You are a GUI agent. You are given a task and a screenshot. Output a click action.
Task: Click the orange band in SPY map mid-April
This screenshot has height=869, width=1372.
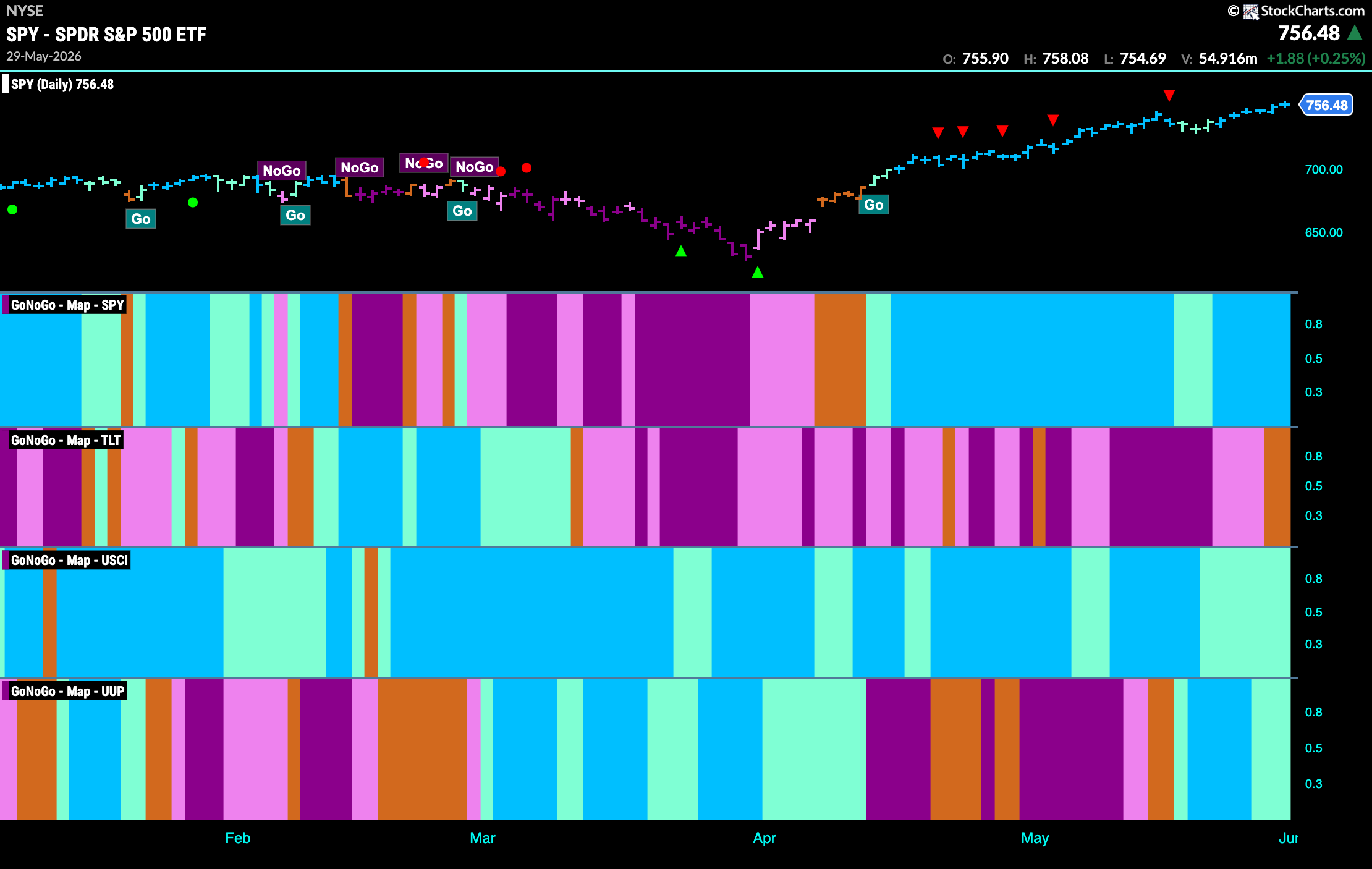point(841,360)
